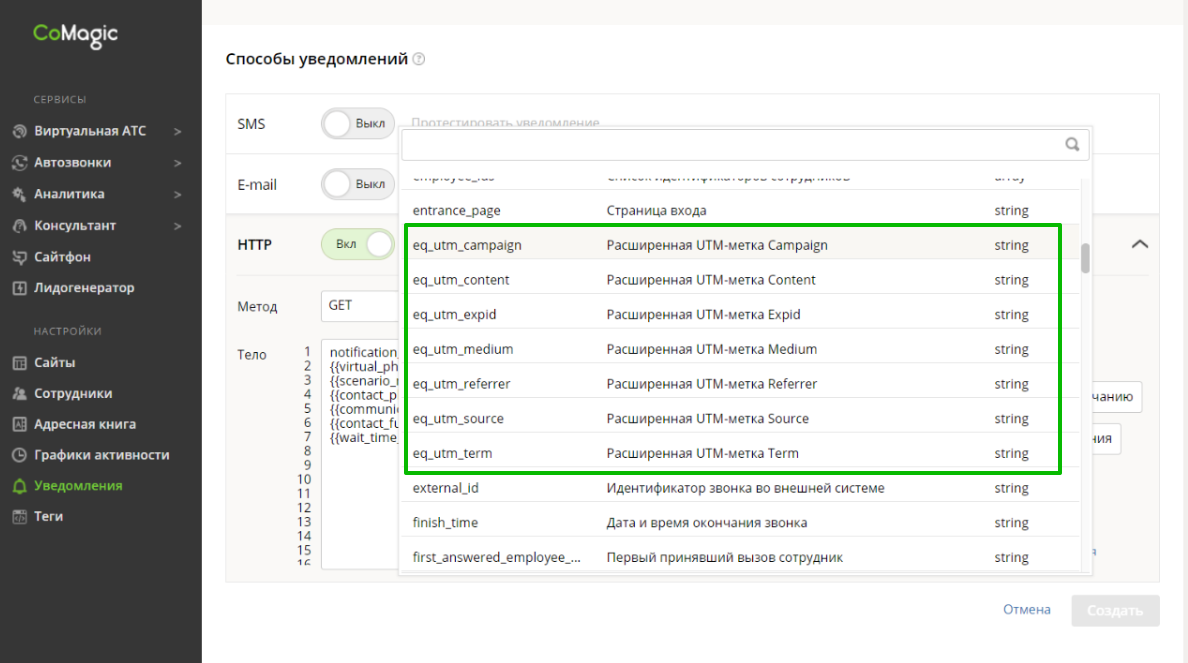
Task: Click the Адресная книга icon
Action: tap(19, 424)
